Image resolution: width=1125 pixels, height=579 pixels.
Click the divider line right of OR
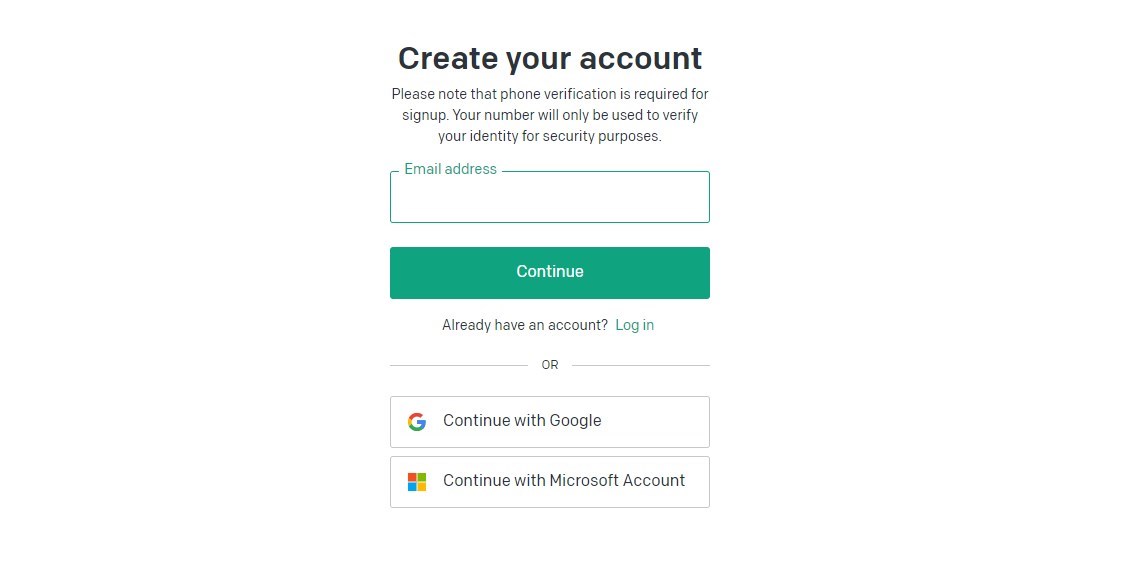[641, 365]
